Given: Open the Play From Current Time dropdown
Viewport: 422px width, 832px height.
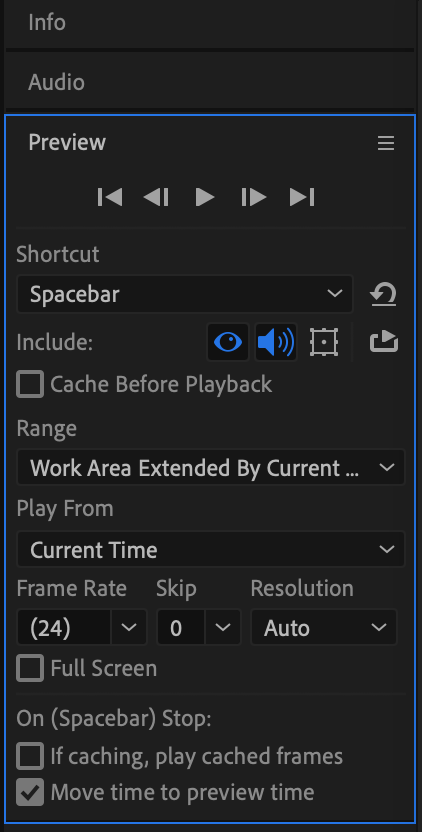Looking at the screenshot, I should click(211, 549).
